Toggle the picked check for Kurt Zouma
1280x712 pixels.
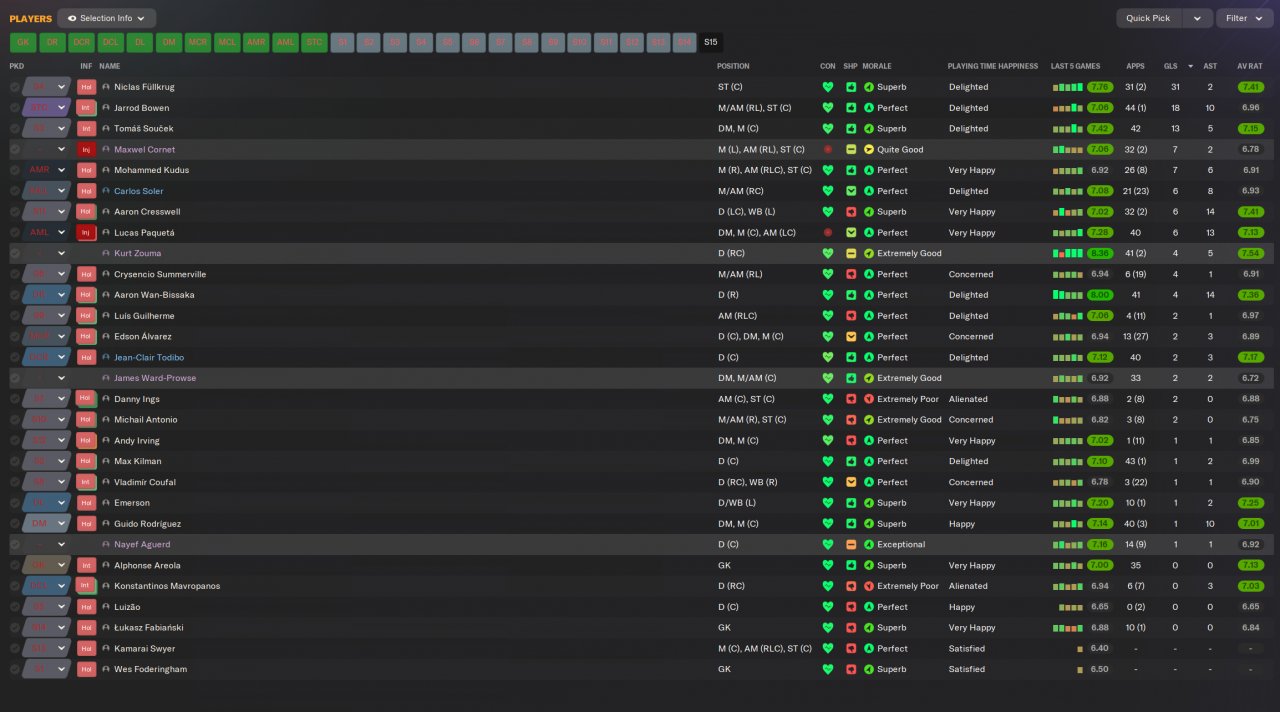(x=15, y=254)
